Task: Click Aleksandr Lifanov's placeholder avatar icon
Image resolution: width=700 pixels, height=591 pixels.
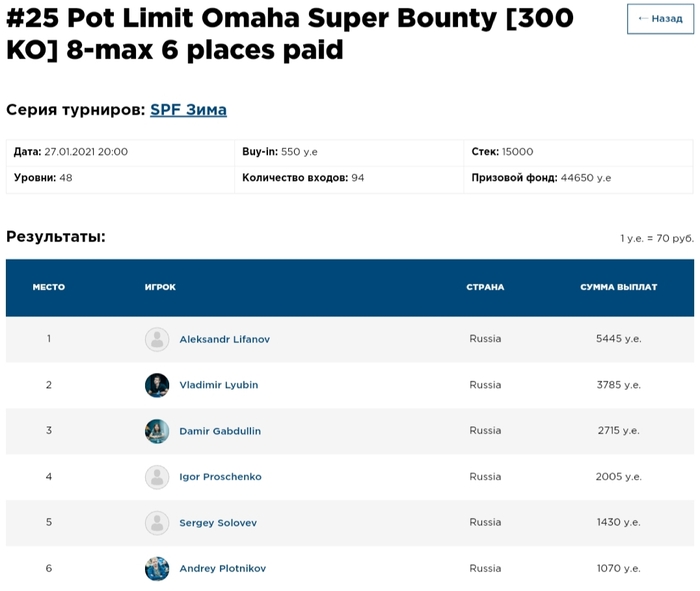Action: point(157,339)
